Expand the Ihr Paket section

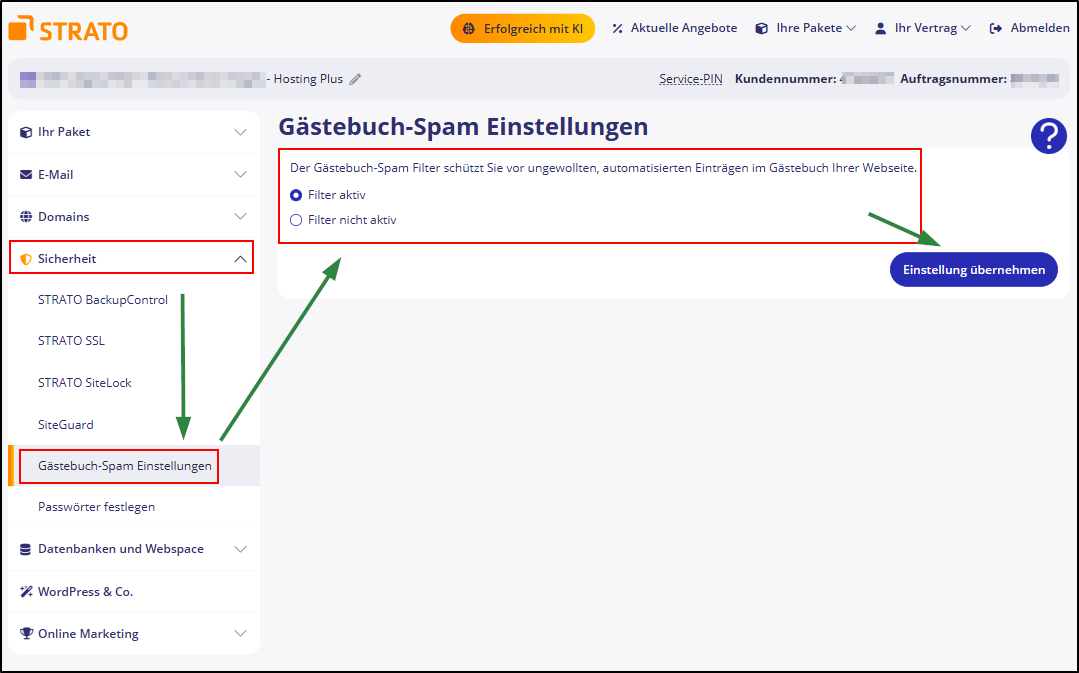[x=240, y=131]
